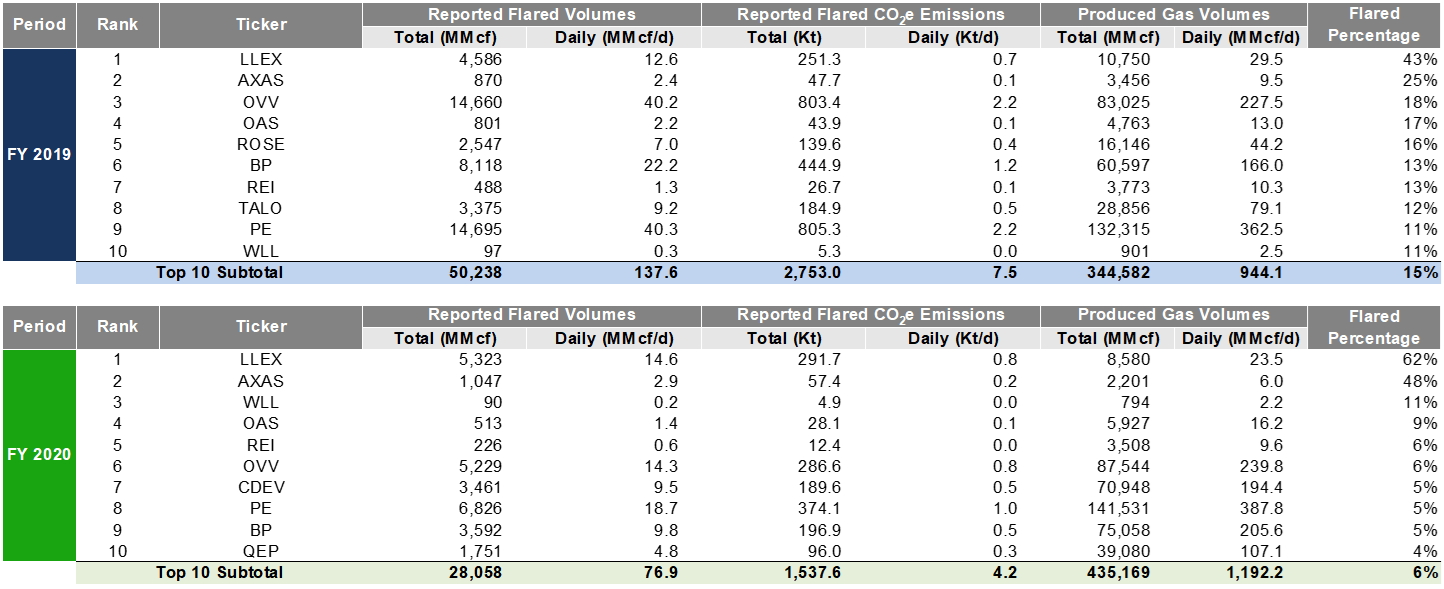The width and height of the screenshot is (1444, 589).
Task: Click produced gas total 75,058
Action: pyautogui.click(x=1125, y=531)
